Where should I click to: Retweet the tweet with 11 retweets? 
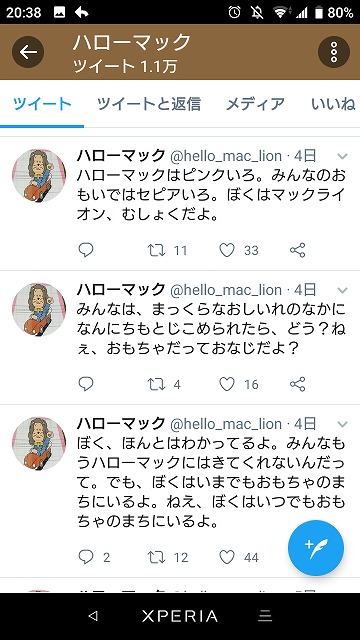click(156, 250)
